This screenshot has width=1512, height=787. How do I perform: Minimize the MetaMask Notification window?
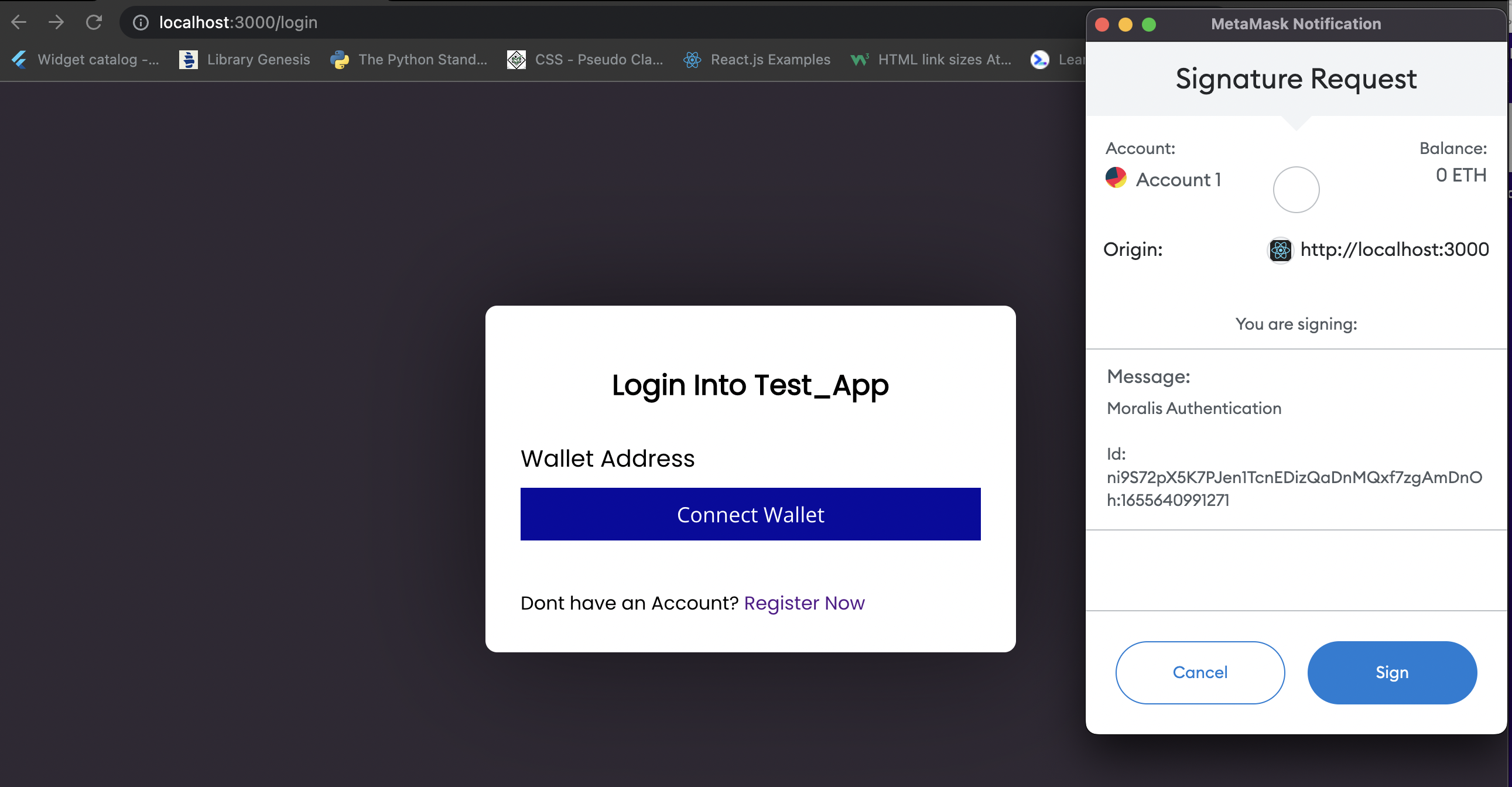1125,25
